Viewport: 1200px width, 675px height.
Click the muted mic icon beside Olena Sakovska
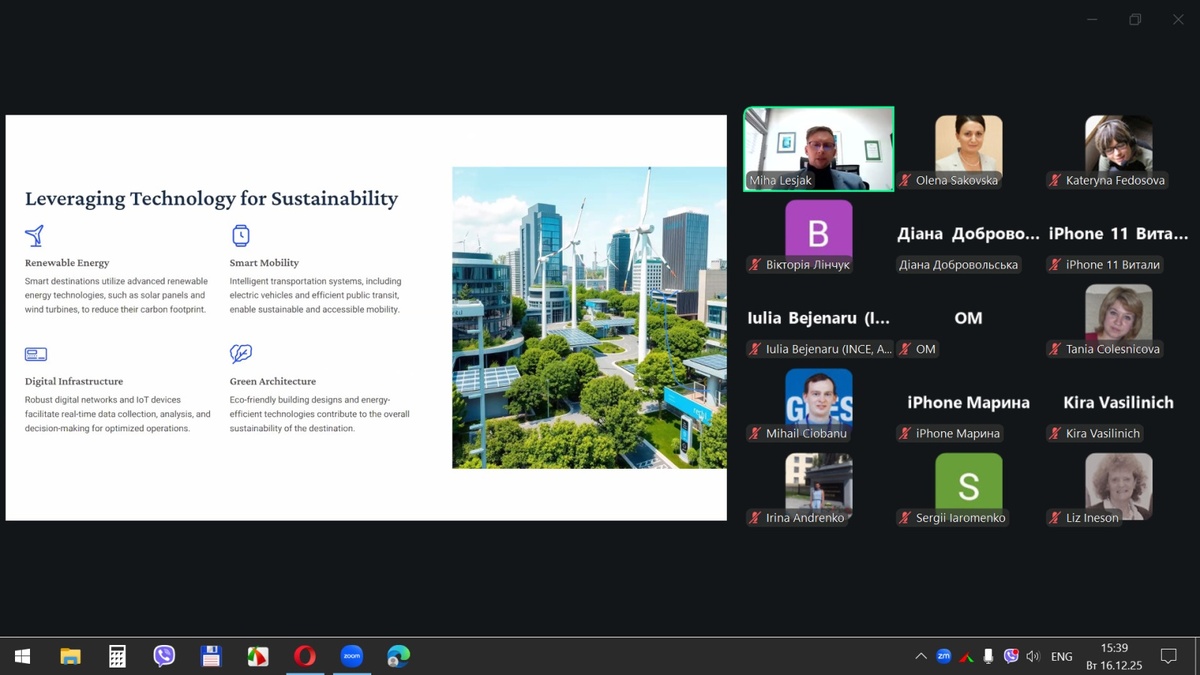905,181
